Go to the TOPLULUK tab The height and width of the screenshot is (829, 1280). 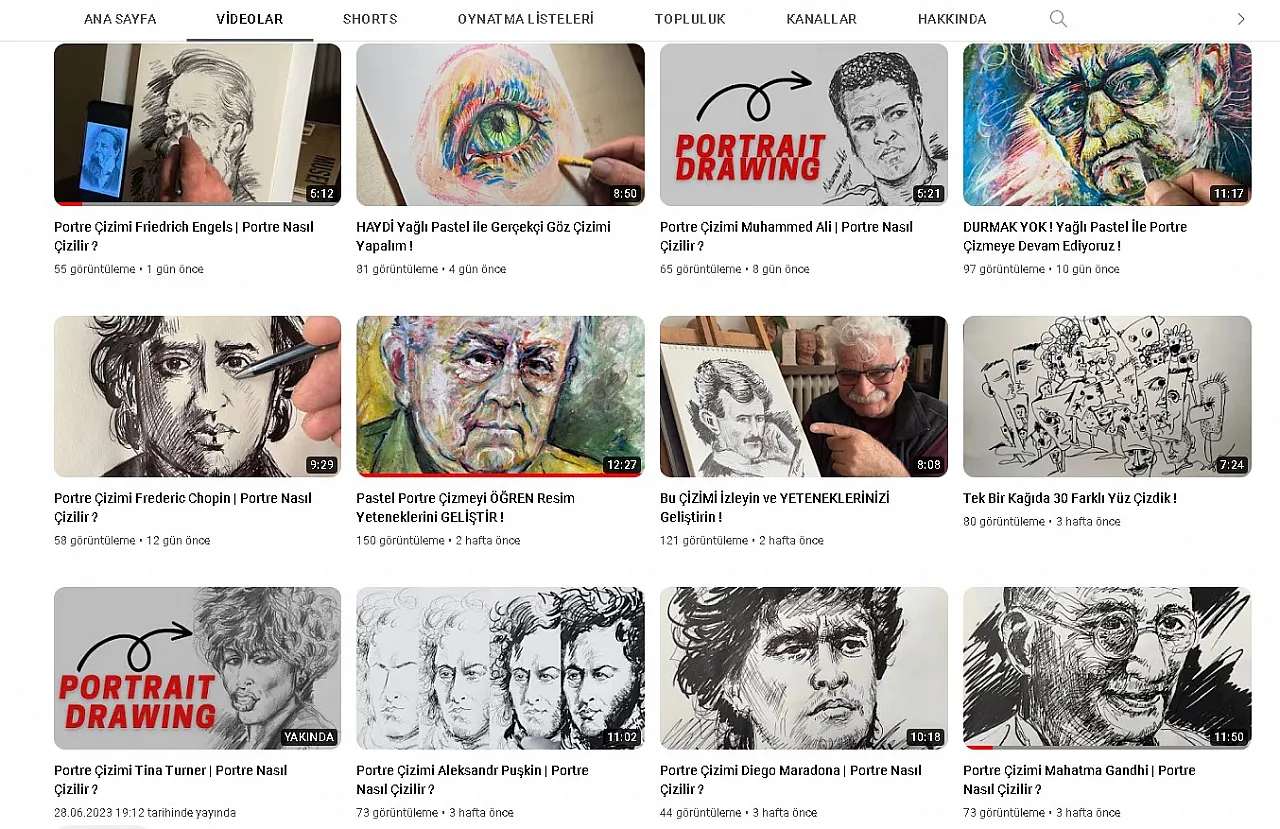point(690,19)
